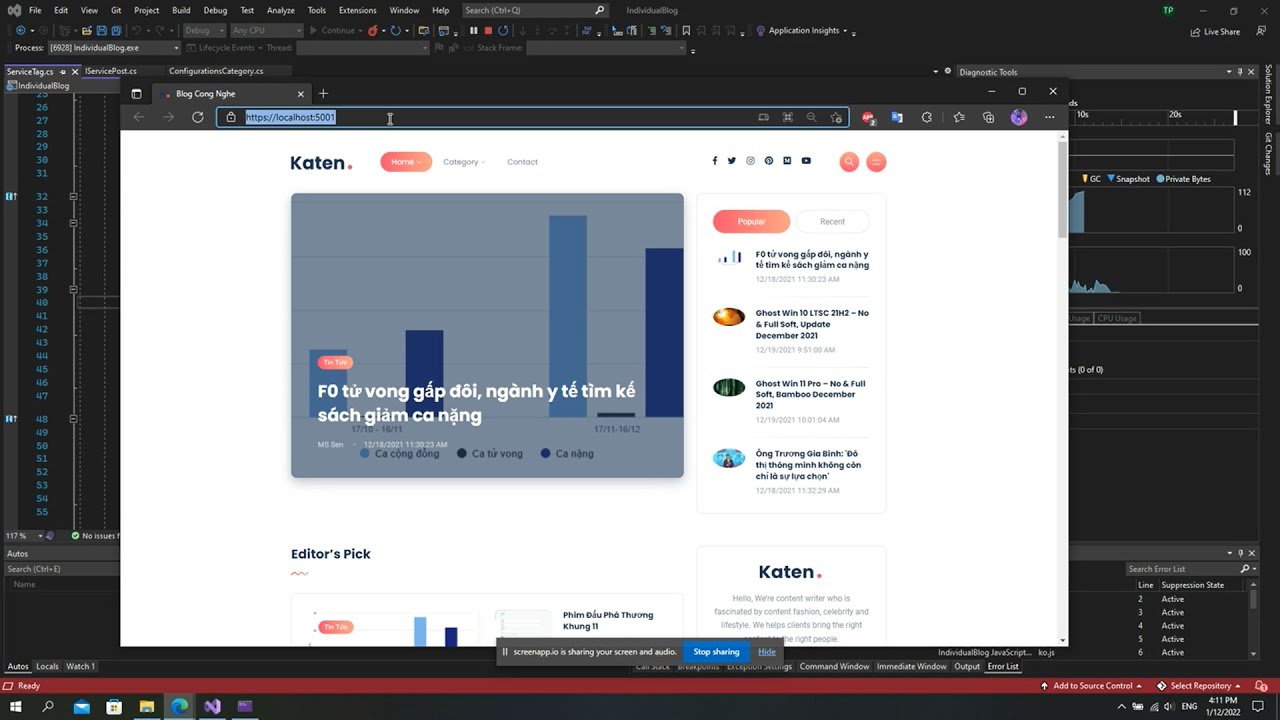Open the Edge Extensions puzzle icon
The height and width of the screenshot is (720, 1280).
coord(927,117)
